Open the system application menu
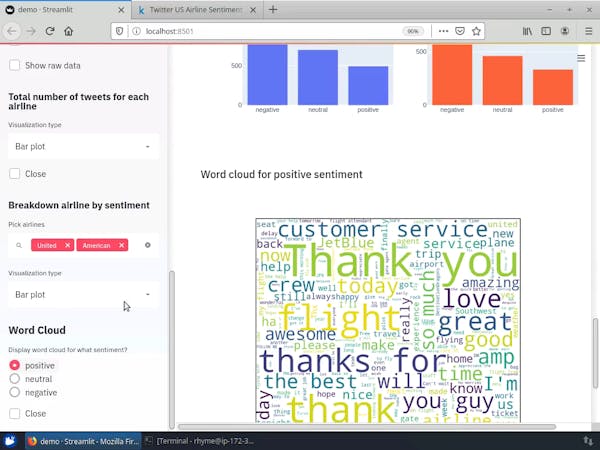This screenshot has height=450, width=600. click(10, 441)
